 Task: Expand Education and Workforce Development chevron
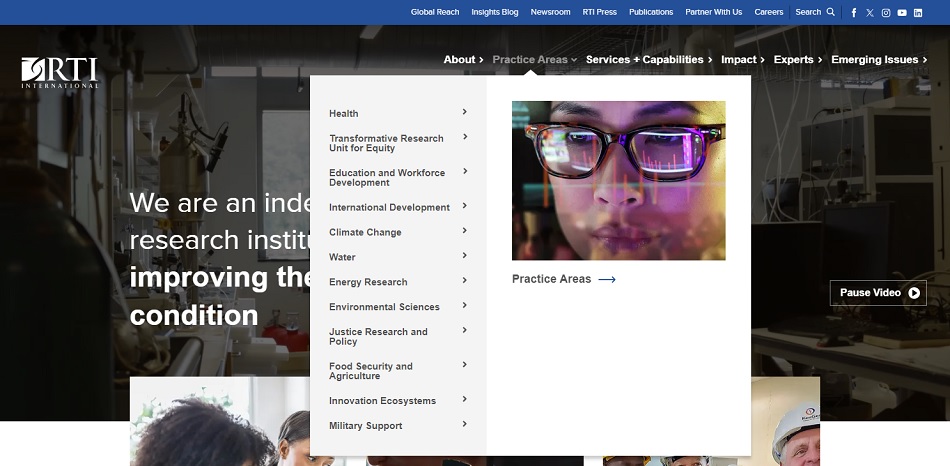[x=465, y=171]
